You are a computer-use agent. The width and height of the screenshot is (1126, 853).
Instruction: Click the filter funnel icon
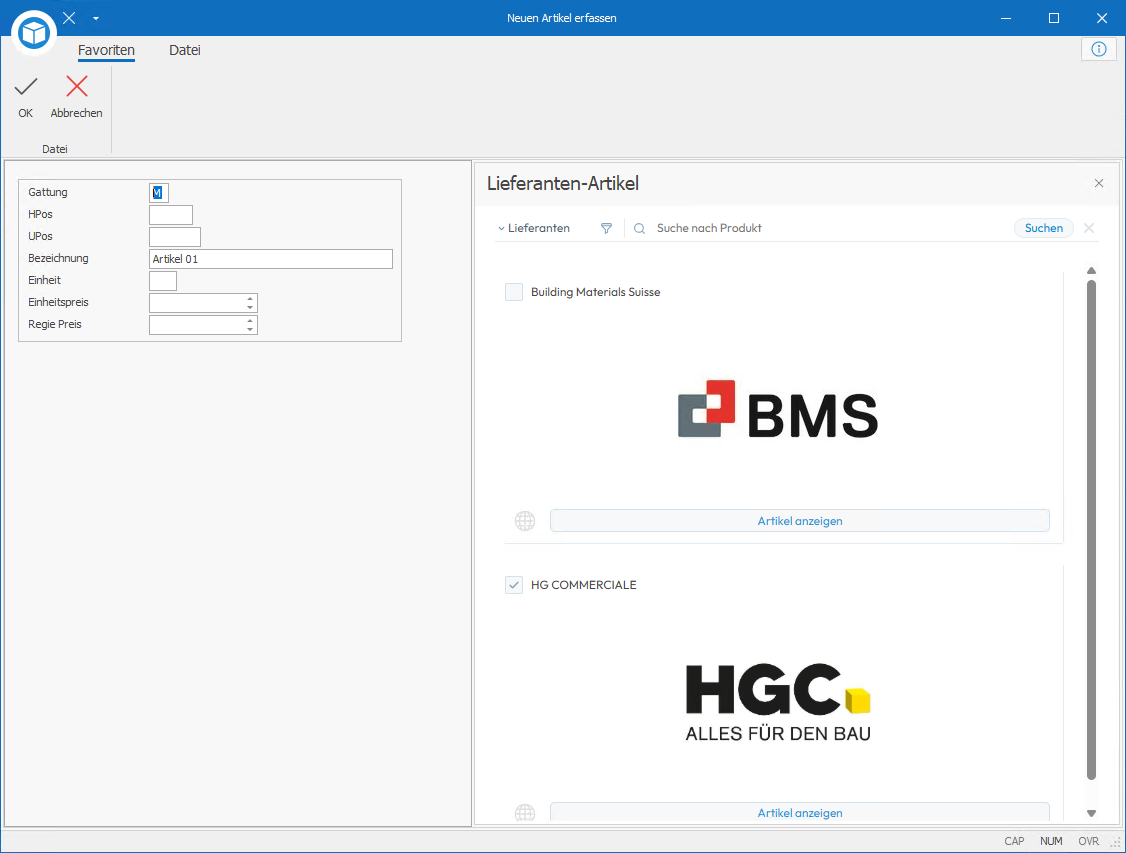606,228
